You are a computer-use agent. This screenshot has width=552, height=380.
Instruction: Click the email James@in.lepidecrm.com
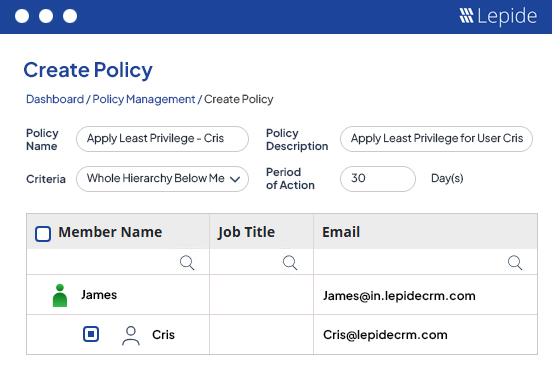pos(399,296)
